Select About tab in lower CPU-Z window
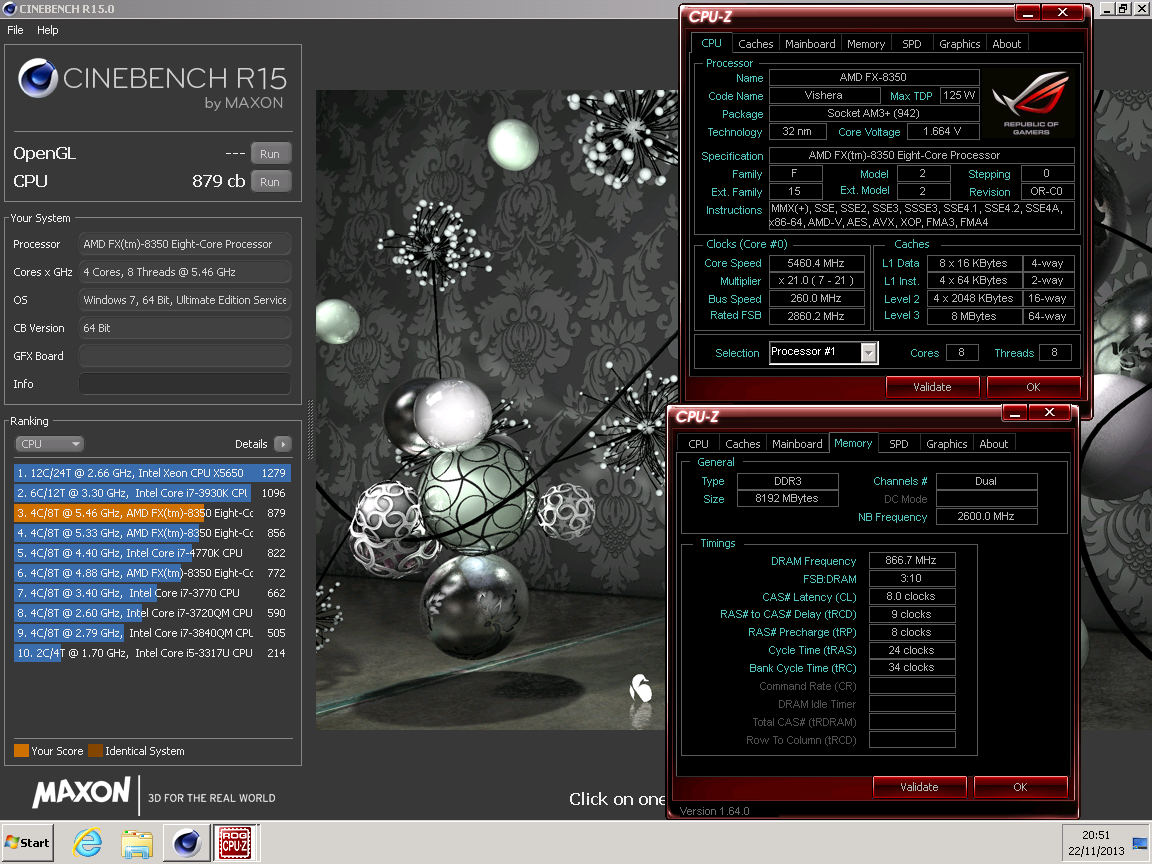The height and width of the screenshot is (864, 1152). (993, 444)
